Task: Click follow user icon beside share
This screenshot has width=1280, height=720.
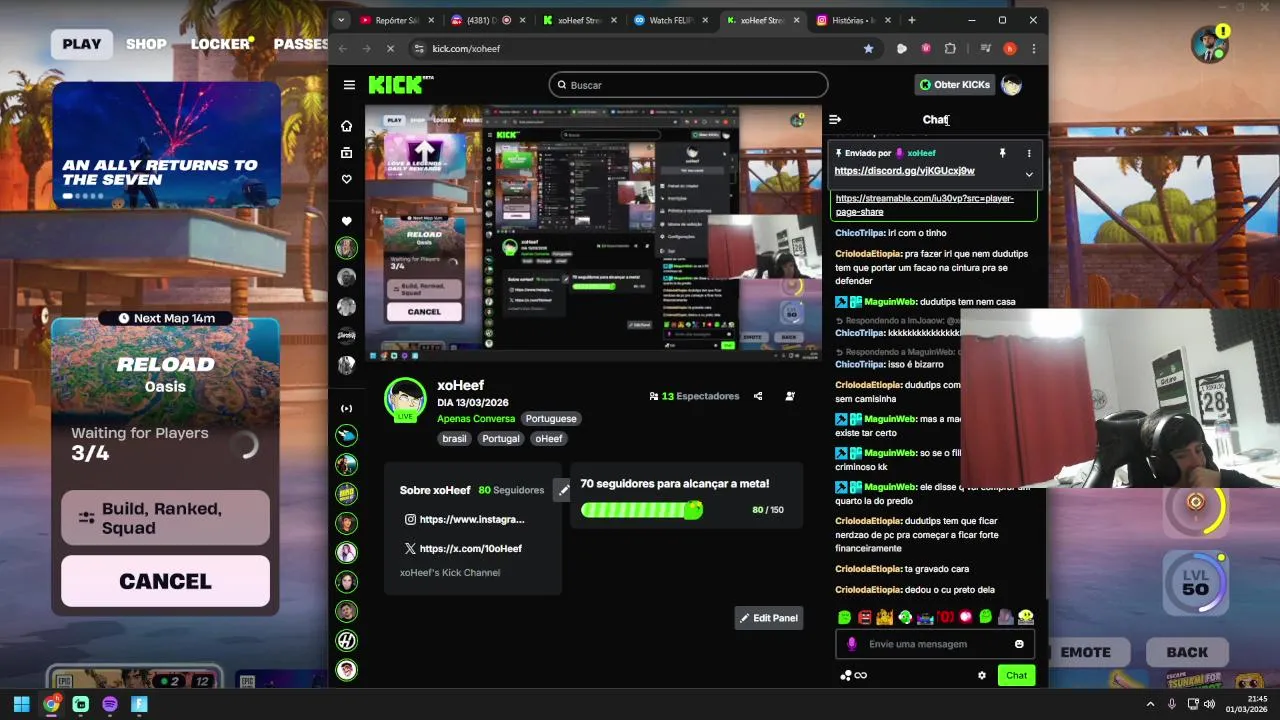Action: pos(790,396)
